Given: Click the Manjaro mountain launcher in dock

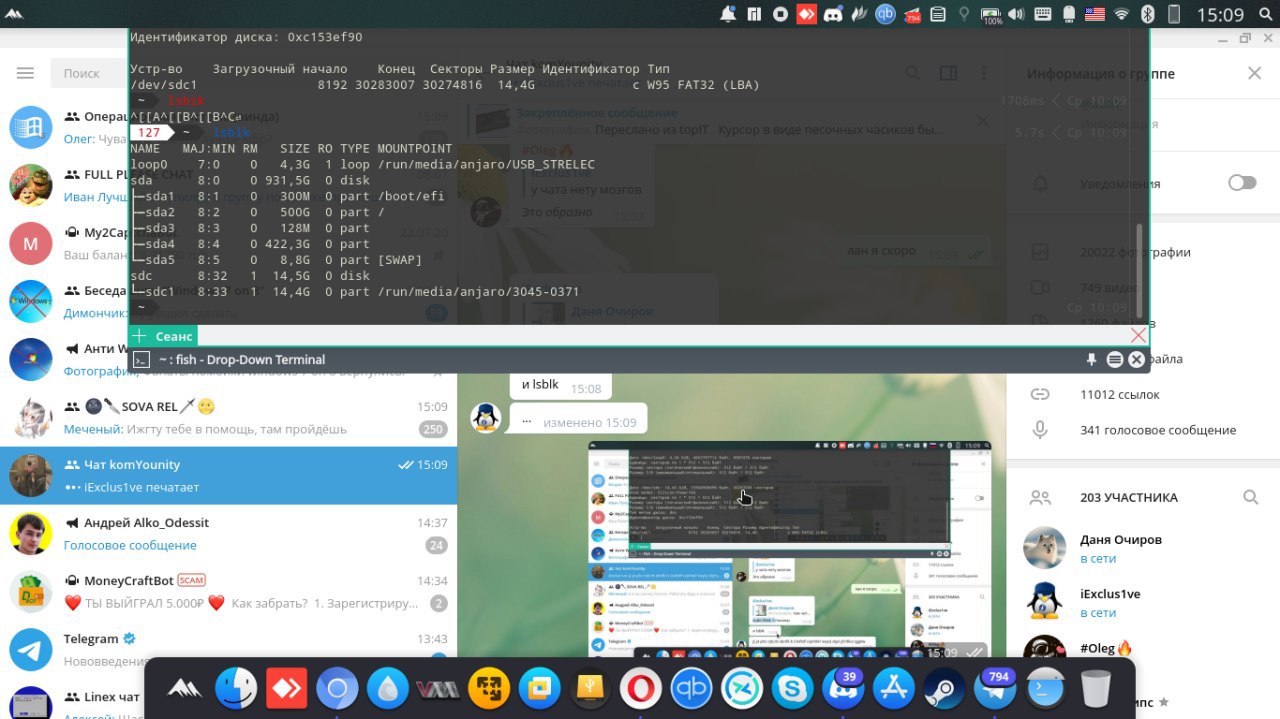Looking at the screenshot, I should click(185, 688).
